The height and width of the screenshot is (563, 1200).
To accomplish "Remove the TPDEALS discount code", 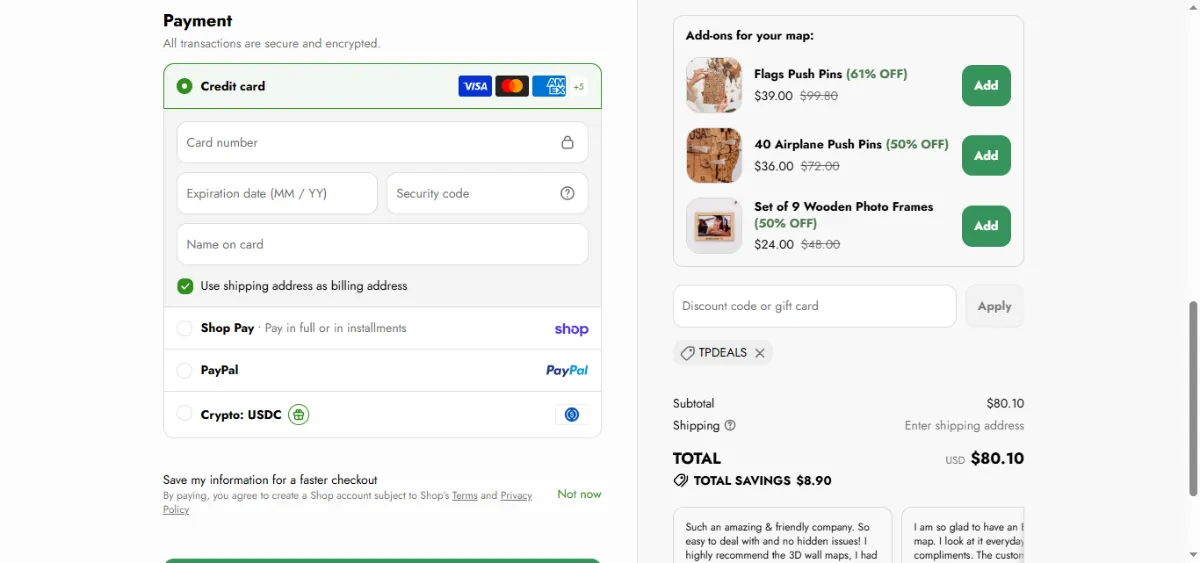I will click(760, 353).
